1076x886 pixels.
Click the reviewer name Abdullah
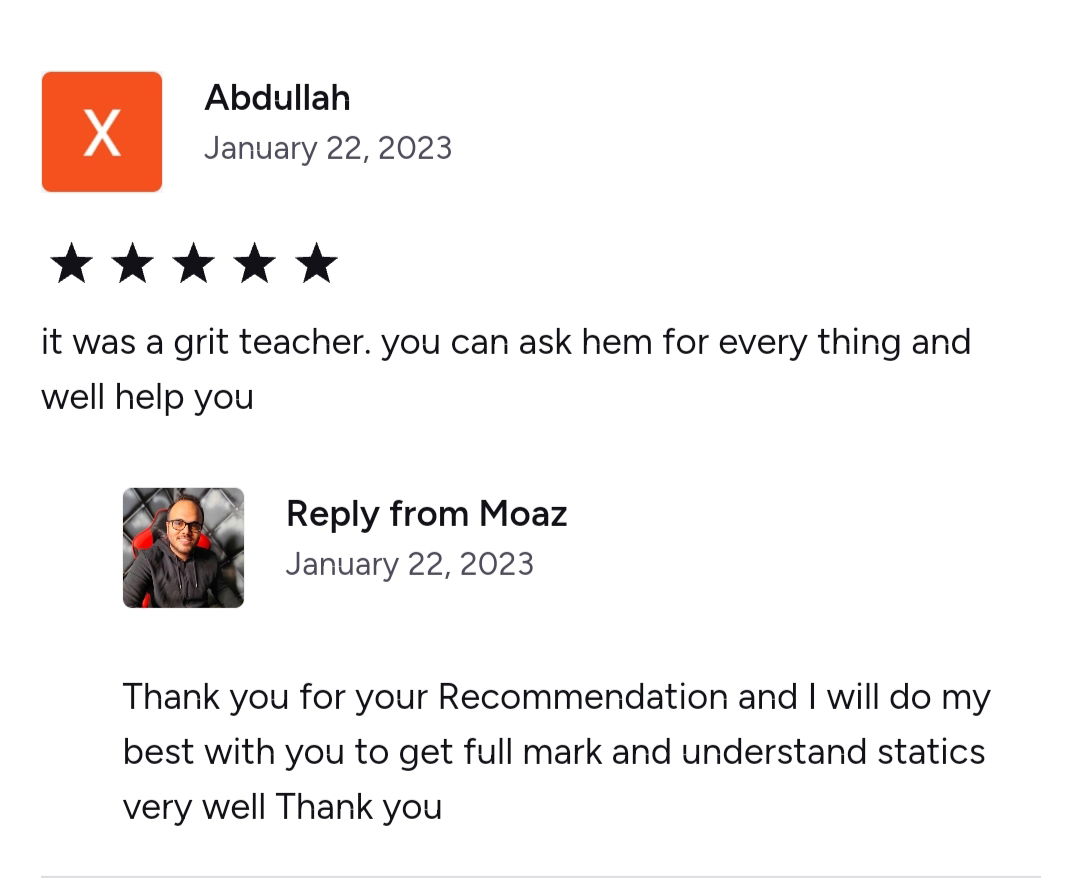(277, 98)
